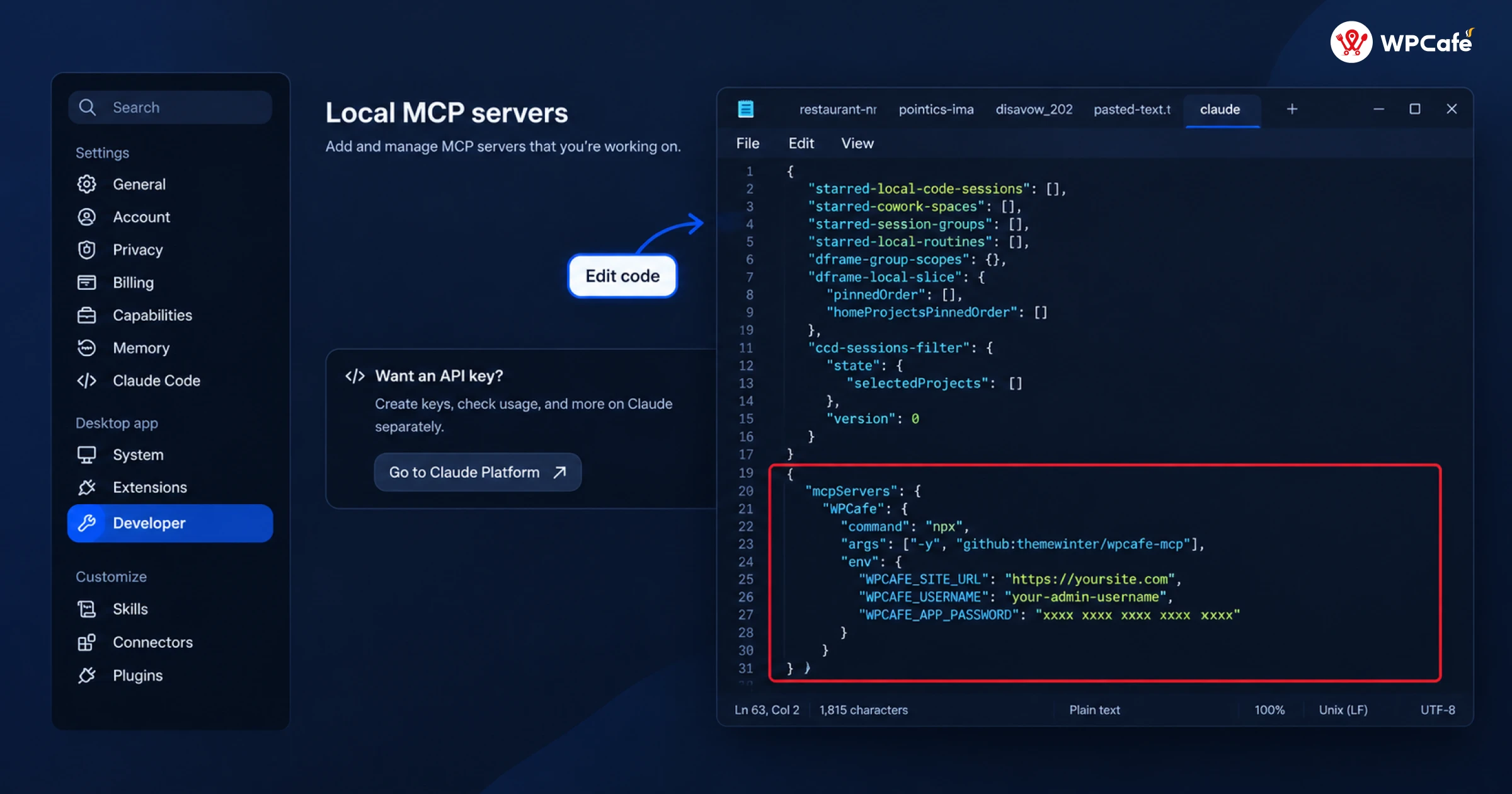Focus the Search input field
The image size is (1512, 794).
(170, 107)
